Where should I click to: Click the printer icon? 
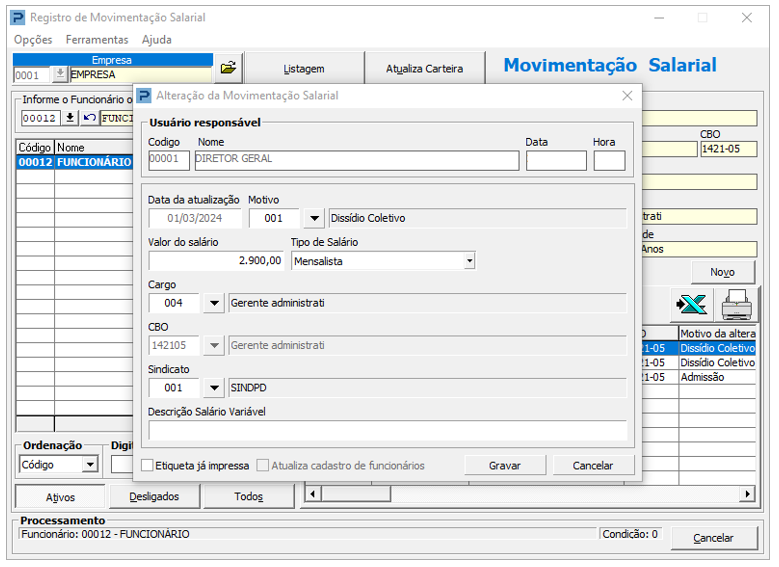coord(736,304)
